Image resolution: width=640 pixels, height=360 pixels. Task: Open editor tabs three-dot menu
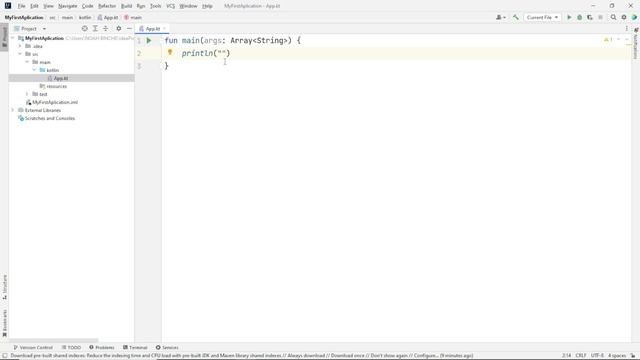627,29
